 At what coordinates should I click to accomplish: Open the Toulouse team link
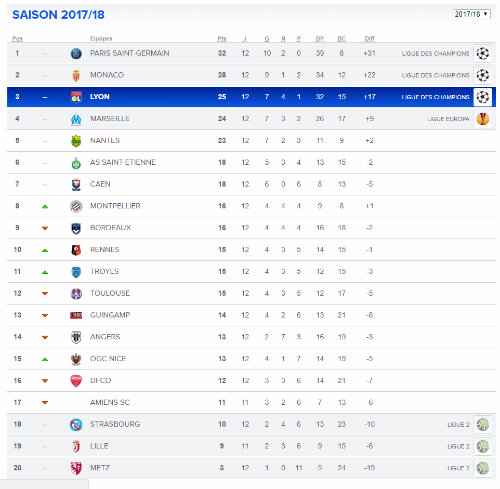(110, 293)
